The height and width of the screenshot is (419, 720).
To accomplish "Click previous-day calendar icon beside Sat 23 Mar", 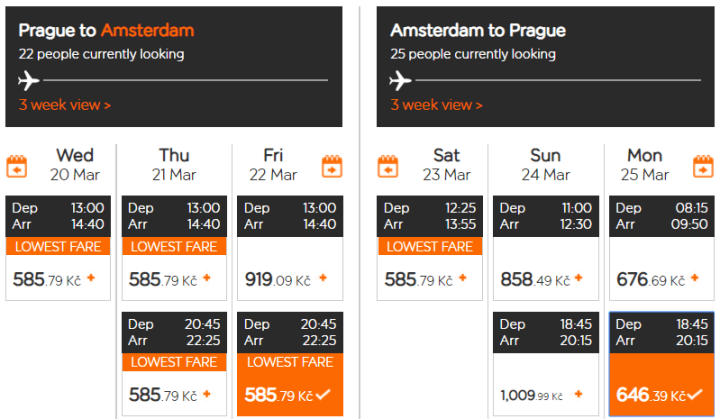I will pos(389,166).
